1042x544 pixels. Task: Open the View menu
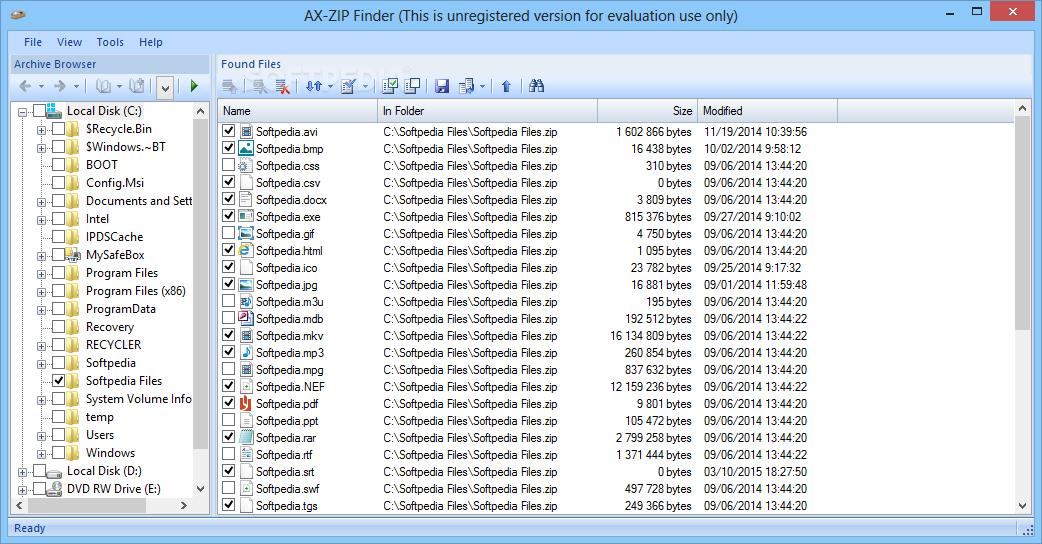[69, 42]
